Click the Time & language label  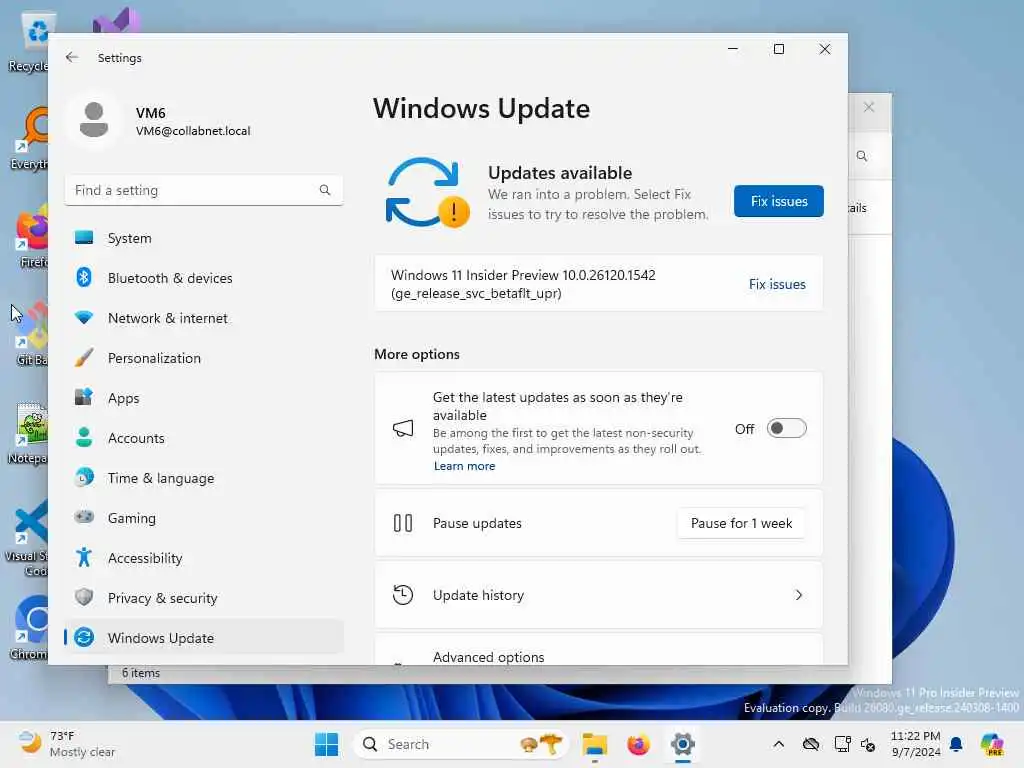[x=161, y=478]
